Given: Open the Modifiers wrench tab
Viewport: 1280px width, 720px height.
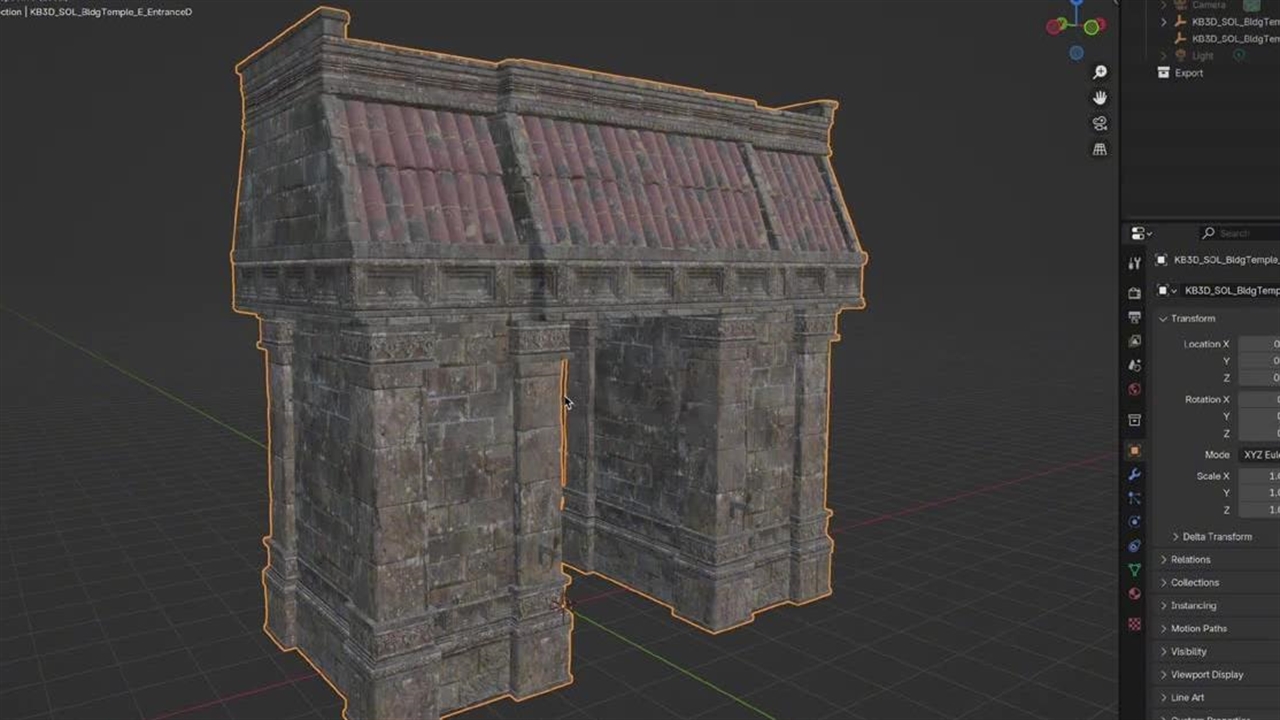Looking at the screenshot, I should (x=1134, y=474).
